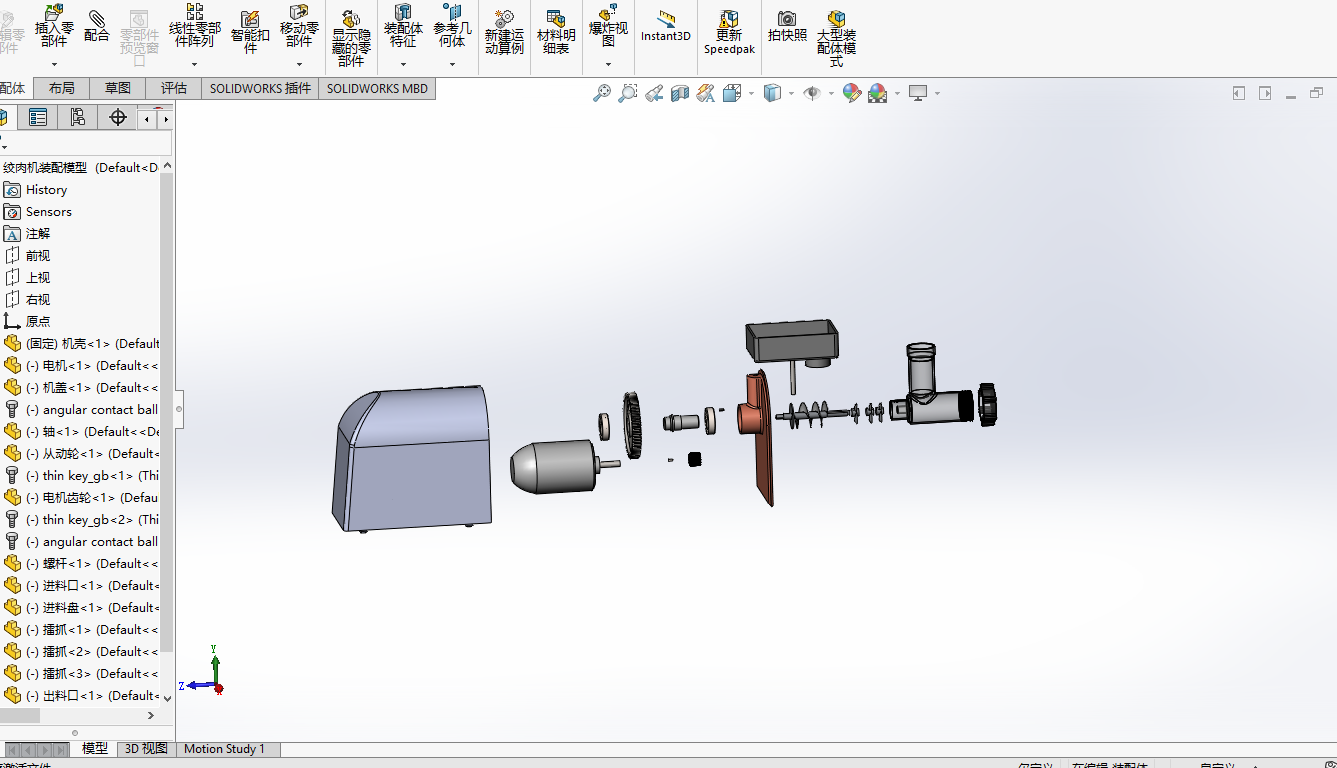Click the Dynamic Annotation Views icon

click(x=706, y=93)
